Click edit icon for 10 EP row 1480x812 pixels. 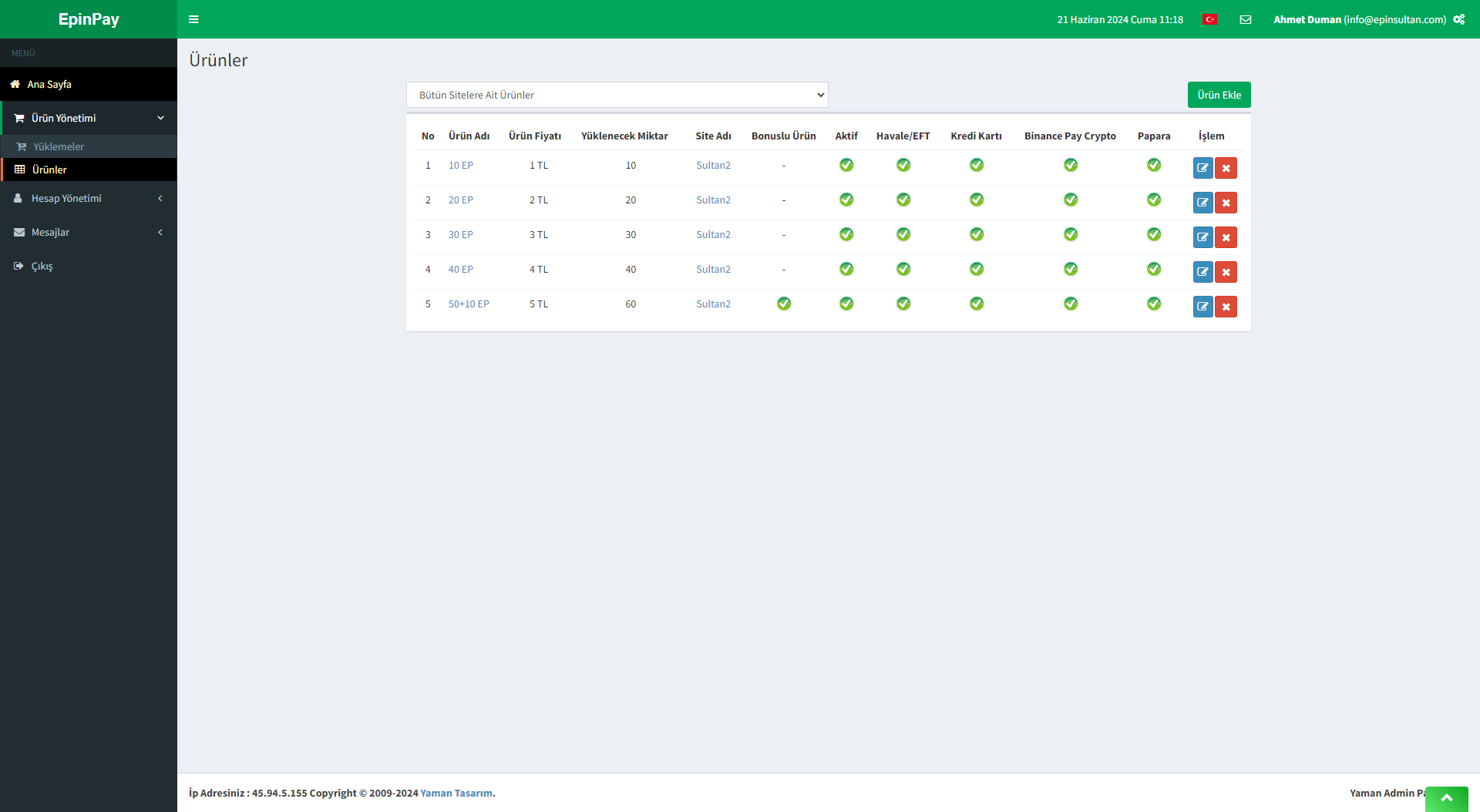(x=1202, y=168)
